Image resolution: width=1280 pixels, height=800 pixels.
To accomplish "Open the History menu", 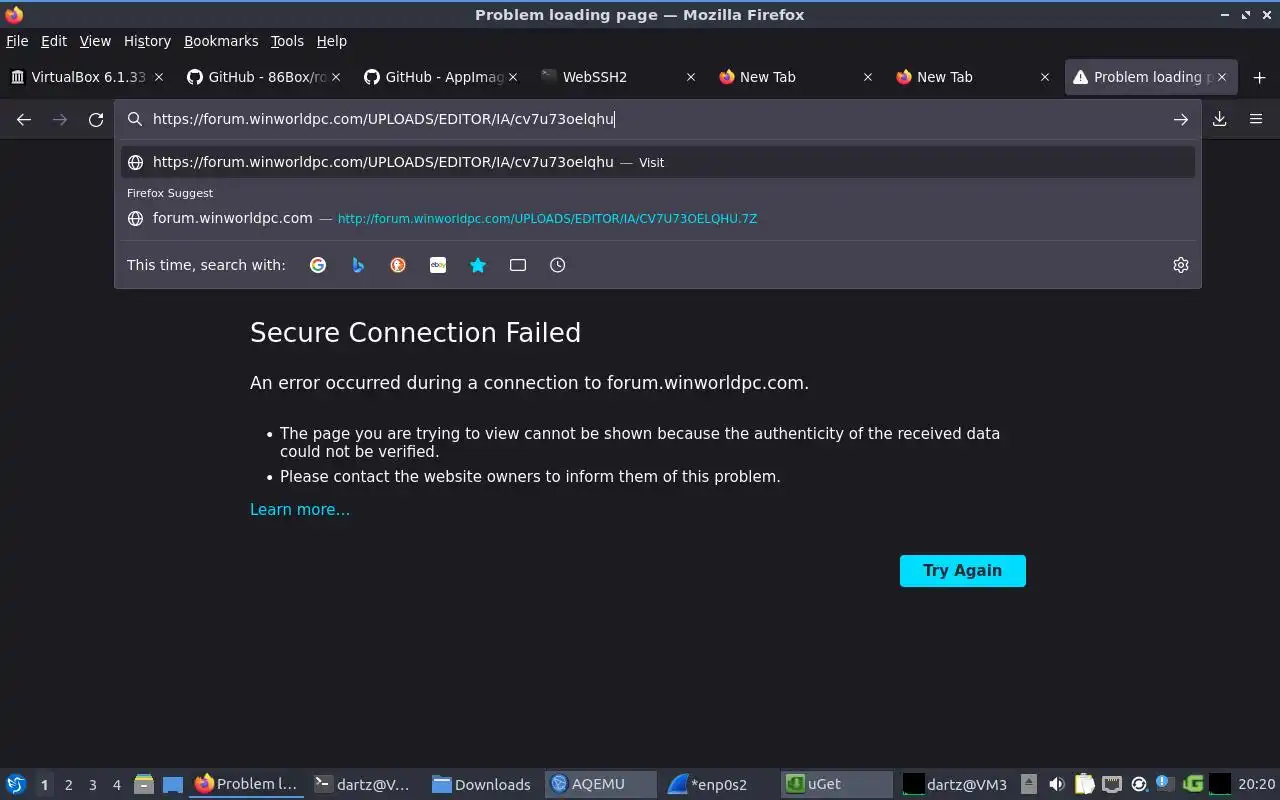I will 147,41.
